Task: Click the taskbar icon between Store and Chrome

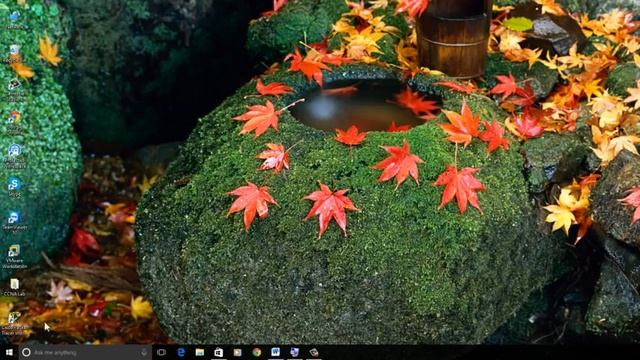Action: click(x=237, y=352)
